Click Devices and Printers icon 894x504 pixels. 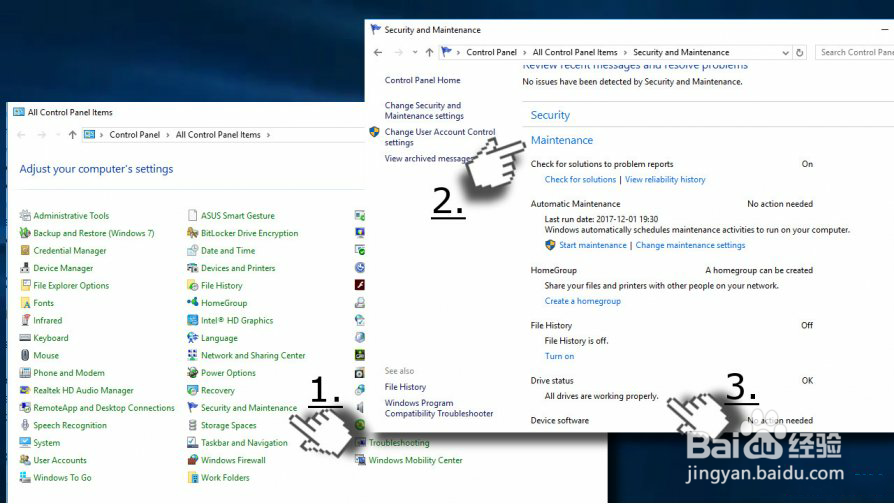click(x=193, y=268)
